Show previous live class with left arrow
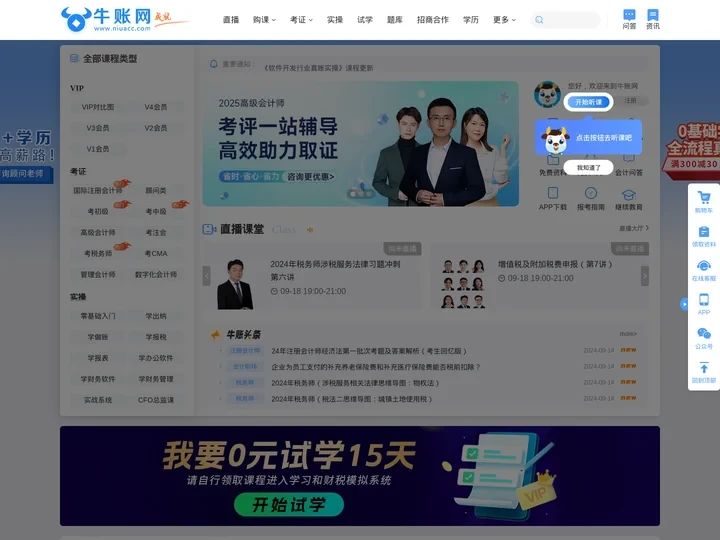 point(207,276)
